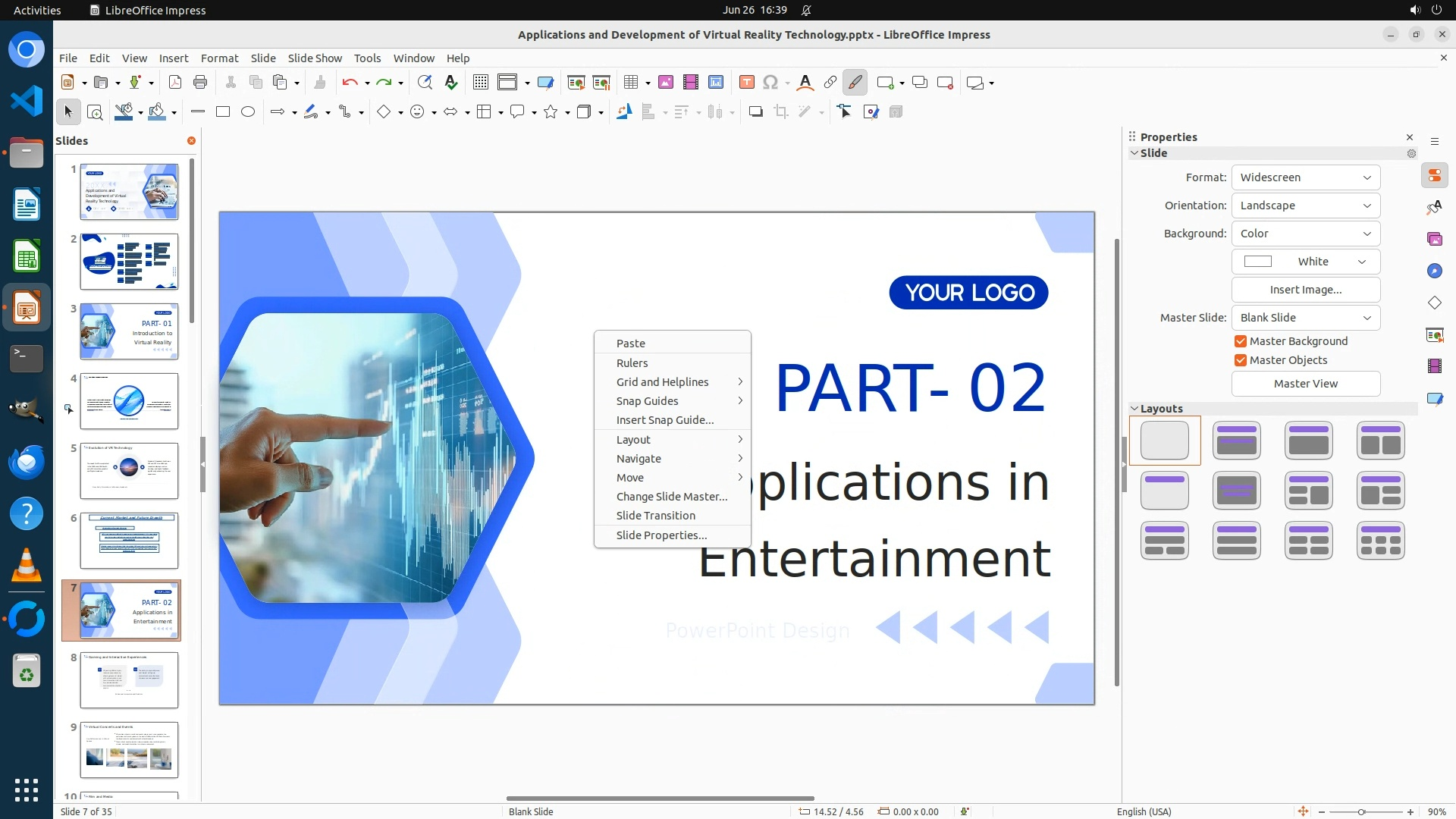Image resolution: width=1456 pixels, height=819 pixels.
Task: Click the Crop Image tool icon
Action: (x=780, y=112)
